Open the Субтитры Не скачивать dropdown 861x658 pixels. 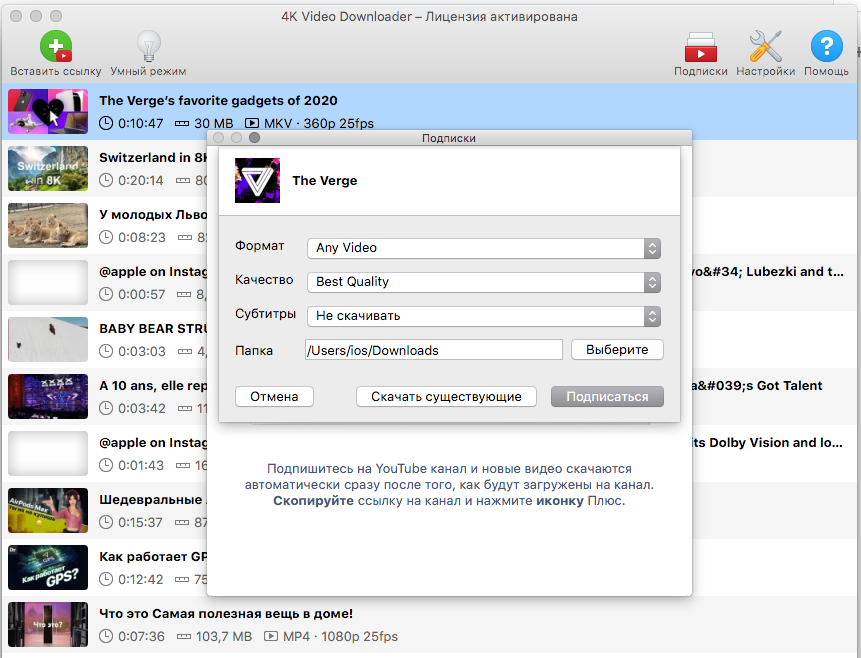(x=484, y=316)
